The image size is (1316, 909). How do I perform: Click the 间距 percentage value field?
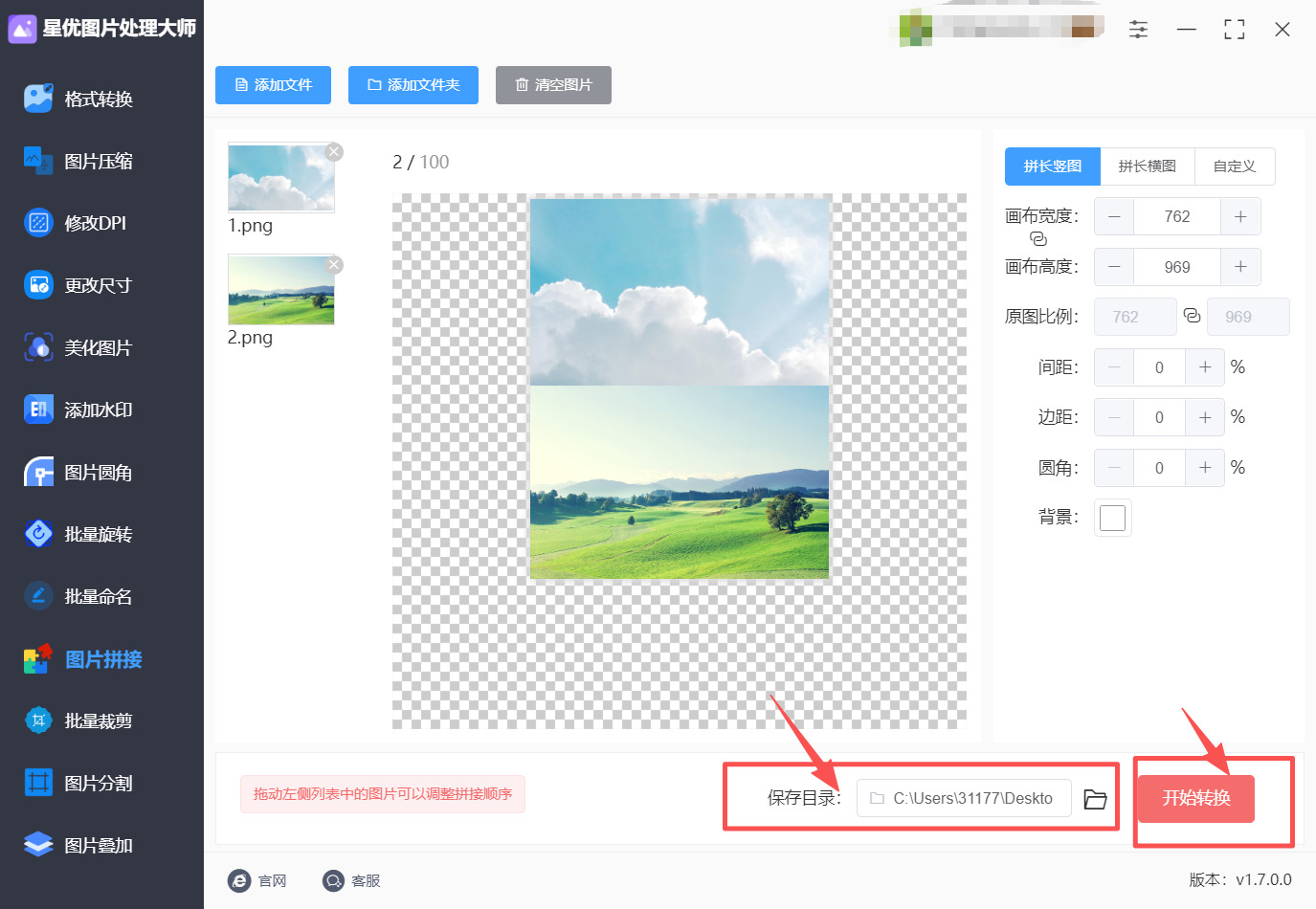pos(1160,367)
